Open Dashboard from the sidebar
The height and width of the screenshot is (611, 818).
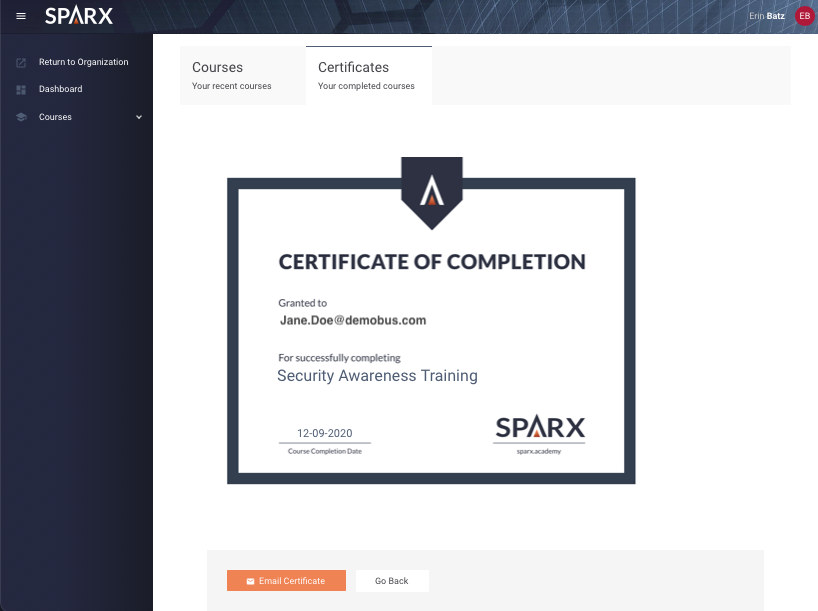[60, 89]
